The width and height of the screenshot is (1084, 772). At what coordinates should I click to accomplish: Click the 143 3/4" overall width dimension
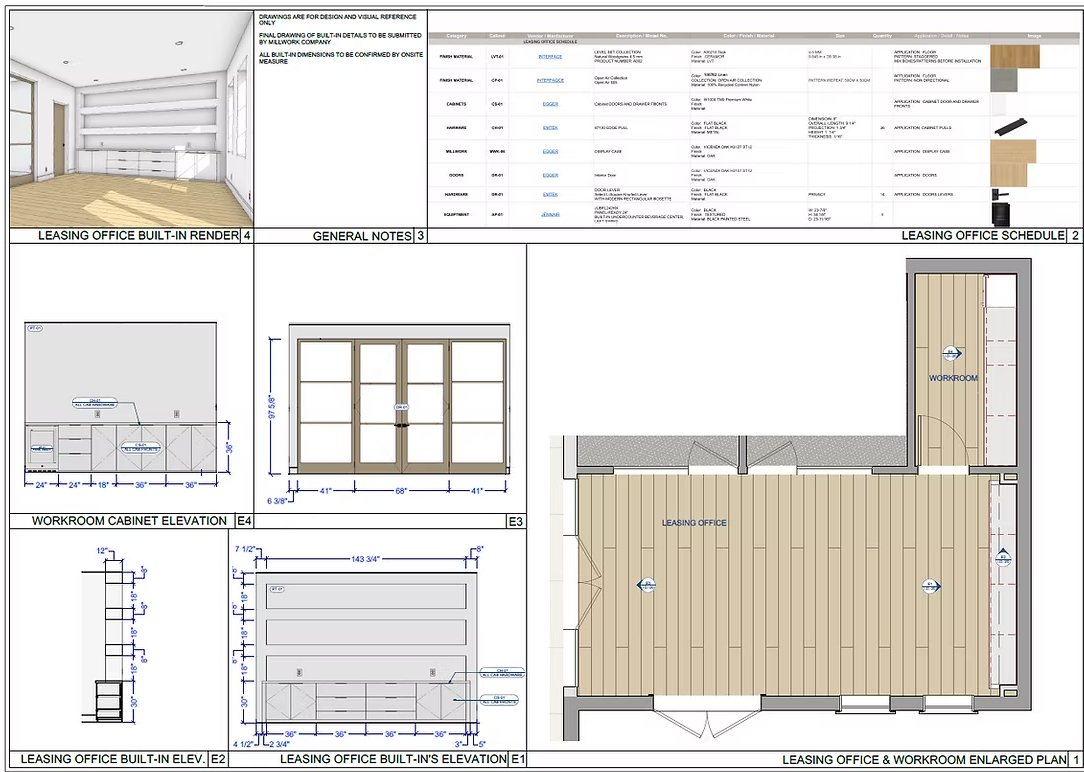pyautogui.click(x=366, y=558)
